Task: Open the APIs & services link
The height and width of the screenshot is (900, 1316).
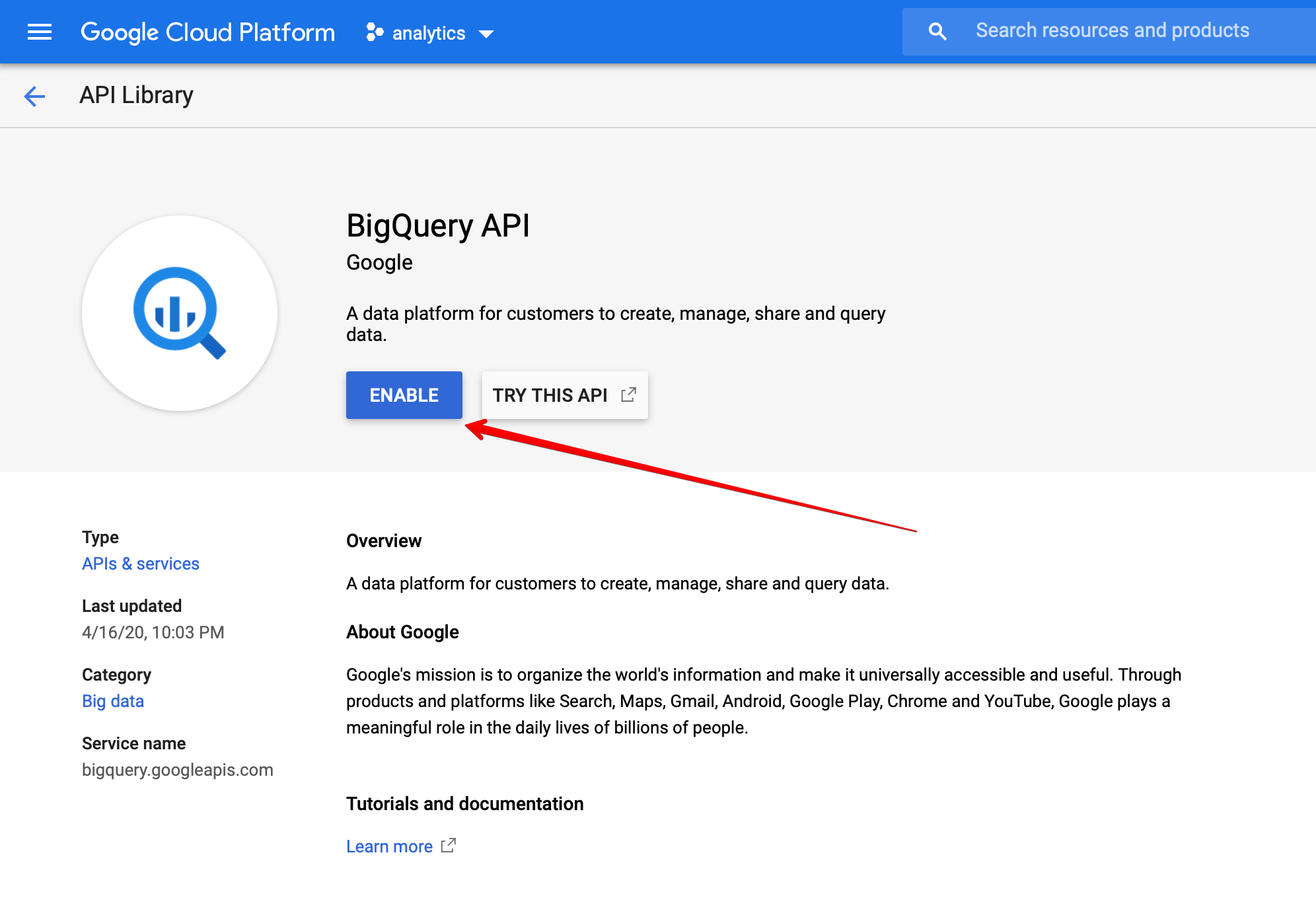Action: tap(141, 564)
